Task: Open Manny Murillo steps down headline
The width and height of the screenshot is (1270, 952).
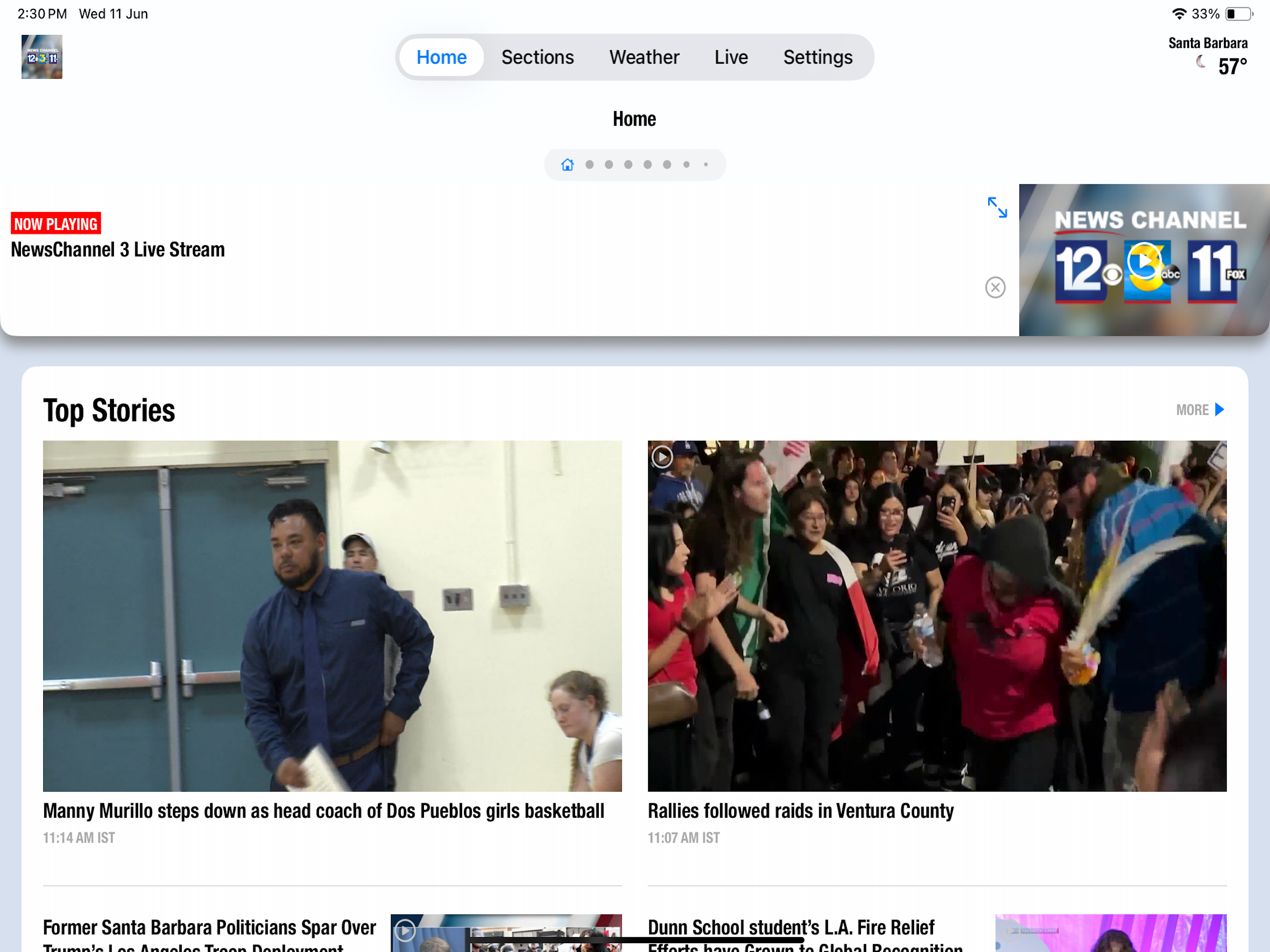Action: pyautogui.click(x=323, y=811)
